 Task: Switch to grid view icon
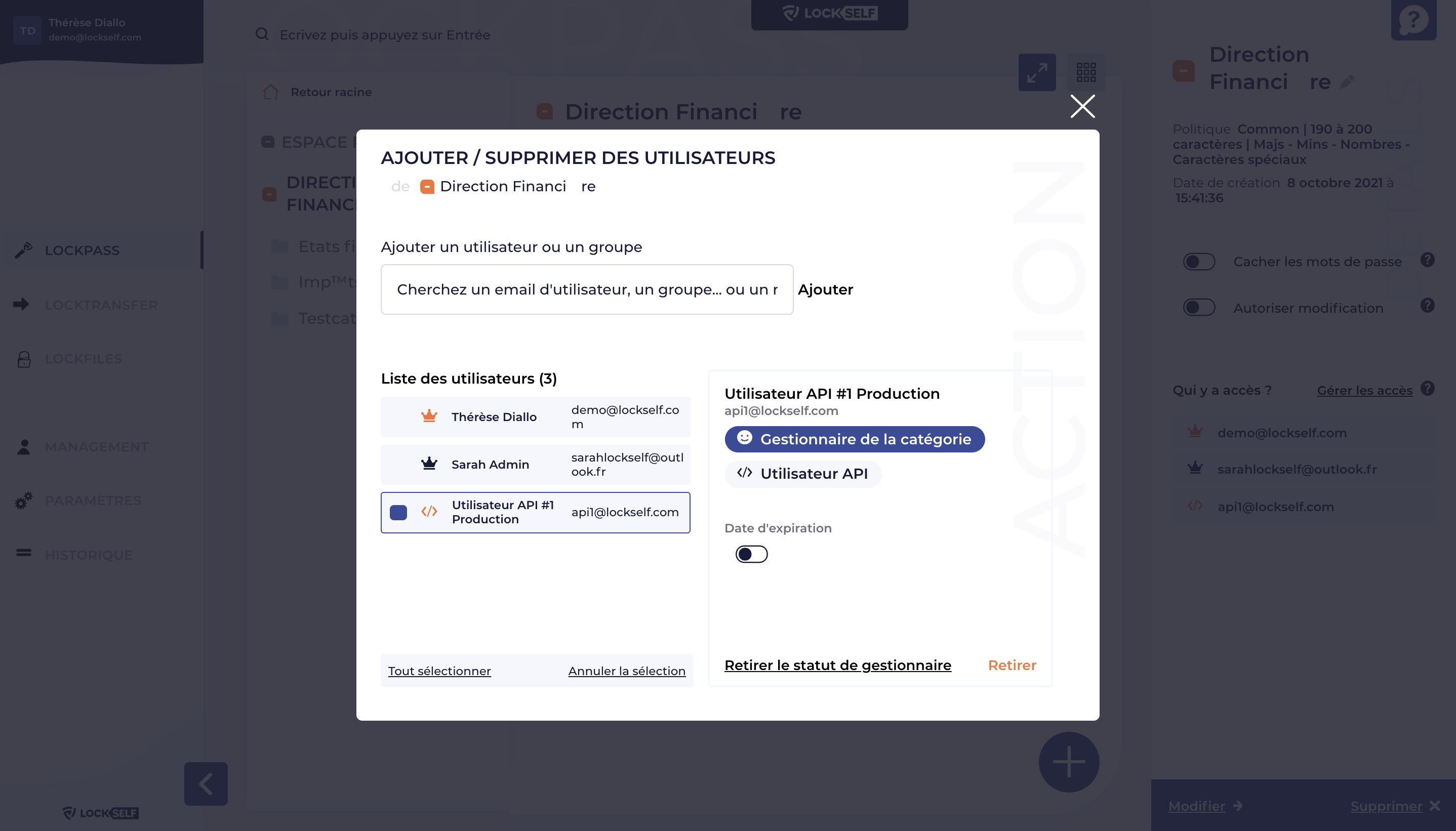click(1085, 72)
